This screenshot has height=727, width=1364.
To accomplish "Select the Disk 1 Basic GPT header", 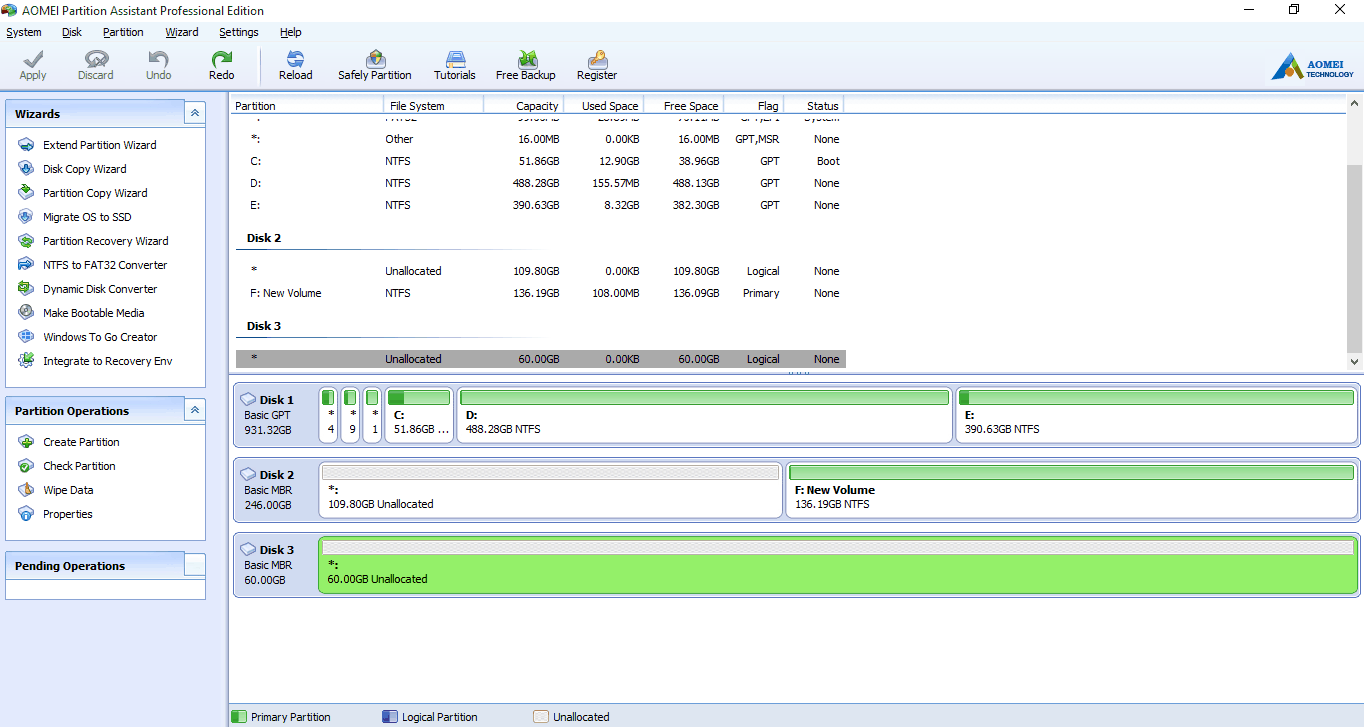I will [x=275, y=415].
